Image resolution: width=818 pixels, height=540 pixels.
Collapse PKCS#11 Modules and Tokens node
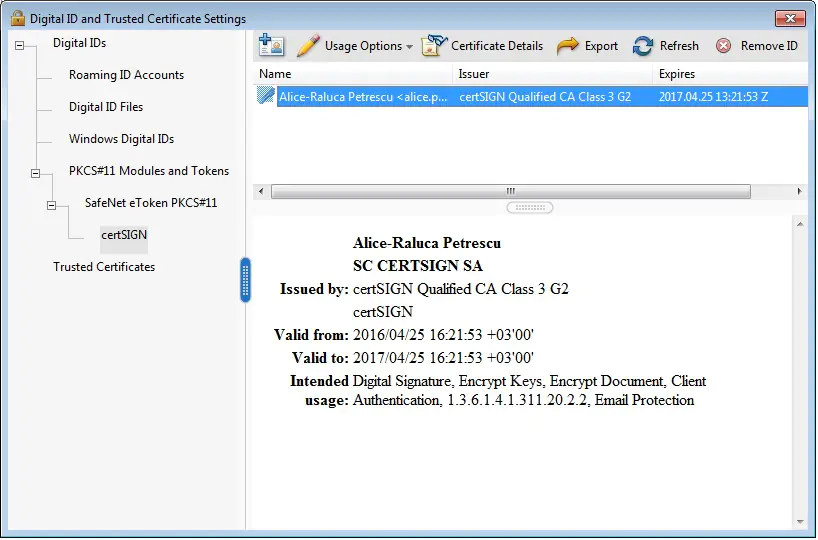(x=35, y=173)
